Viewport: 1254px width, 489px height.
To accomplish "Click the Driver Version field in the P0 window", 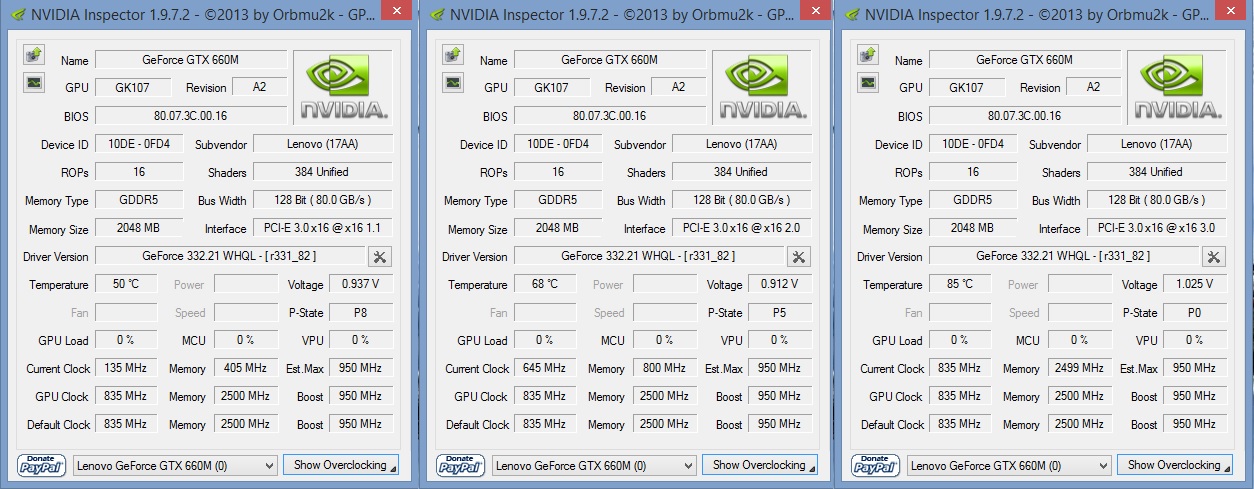I will coord(1063,257).
